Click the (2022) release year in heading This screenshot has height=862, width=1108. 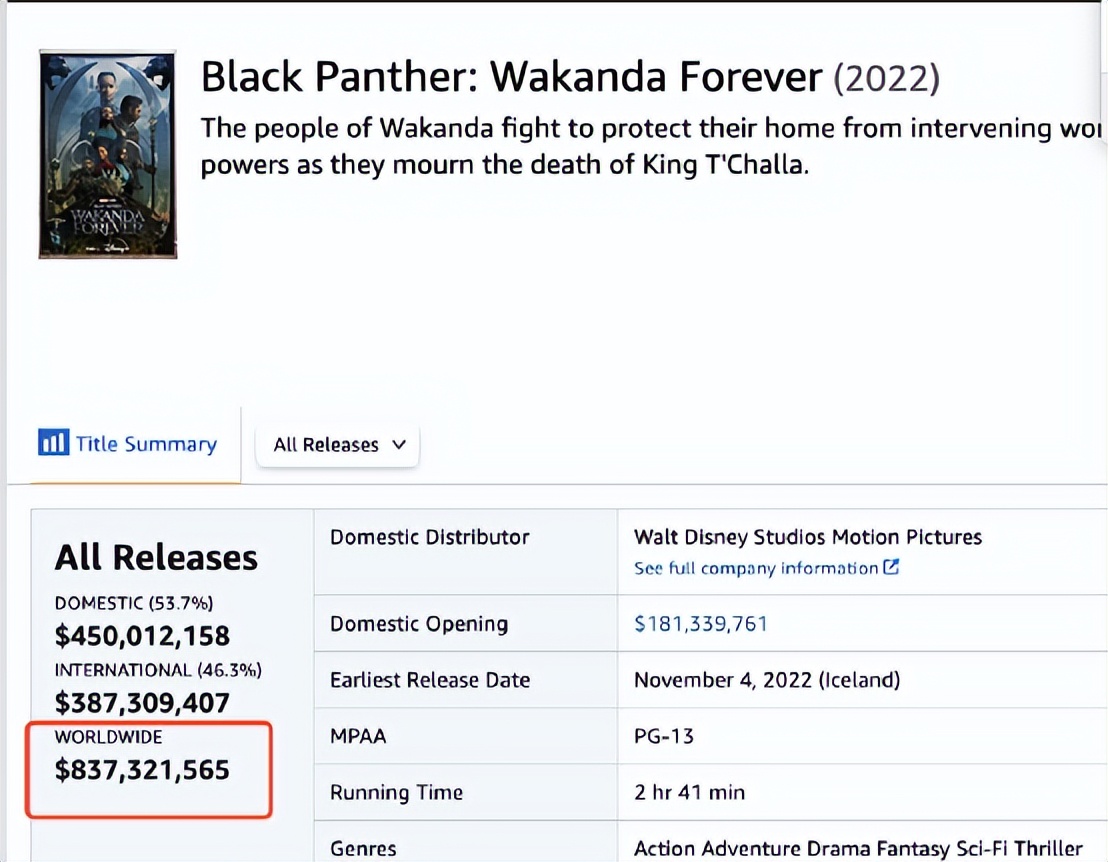click(886, 77)
